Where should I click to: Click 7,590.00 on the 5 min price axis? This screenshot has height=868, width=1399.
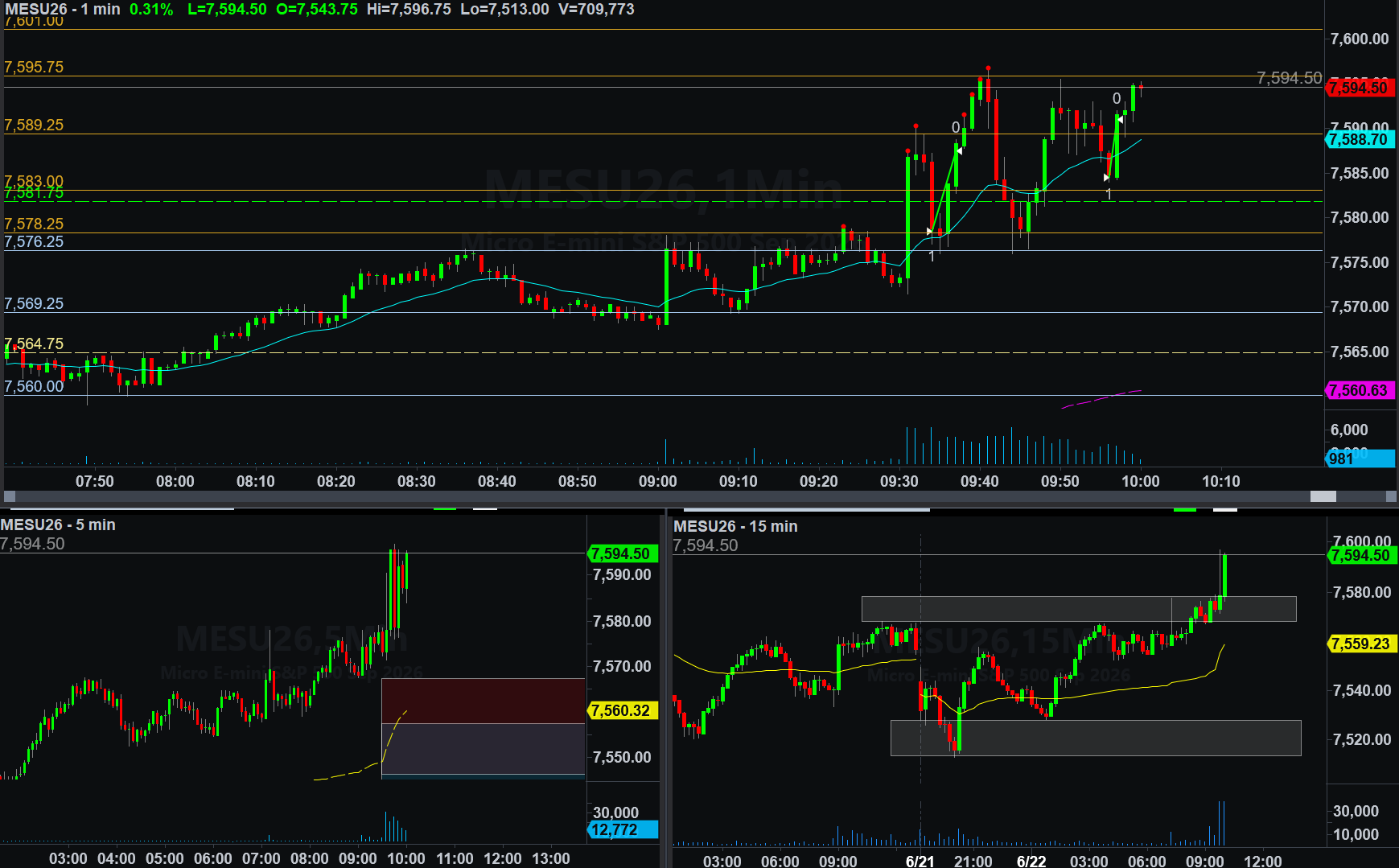[622, 574]
